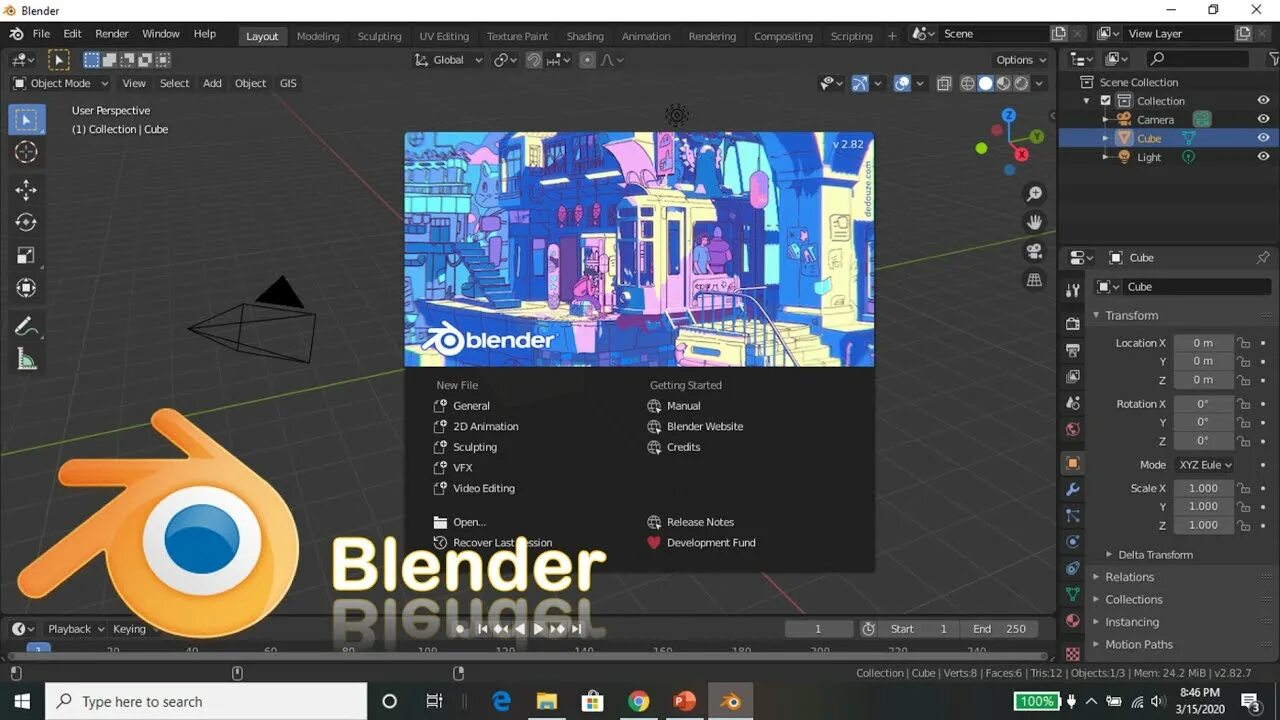Image resolution: width=1280 pixels, height=720 pixels.
Task: Collapse the Transform panel
Action: [x=1131, y=315]
